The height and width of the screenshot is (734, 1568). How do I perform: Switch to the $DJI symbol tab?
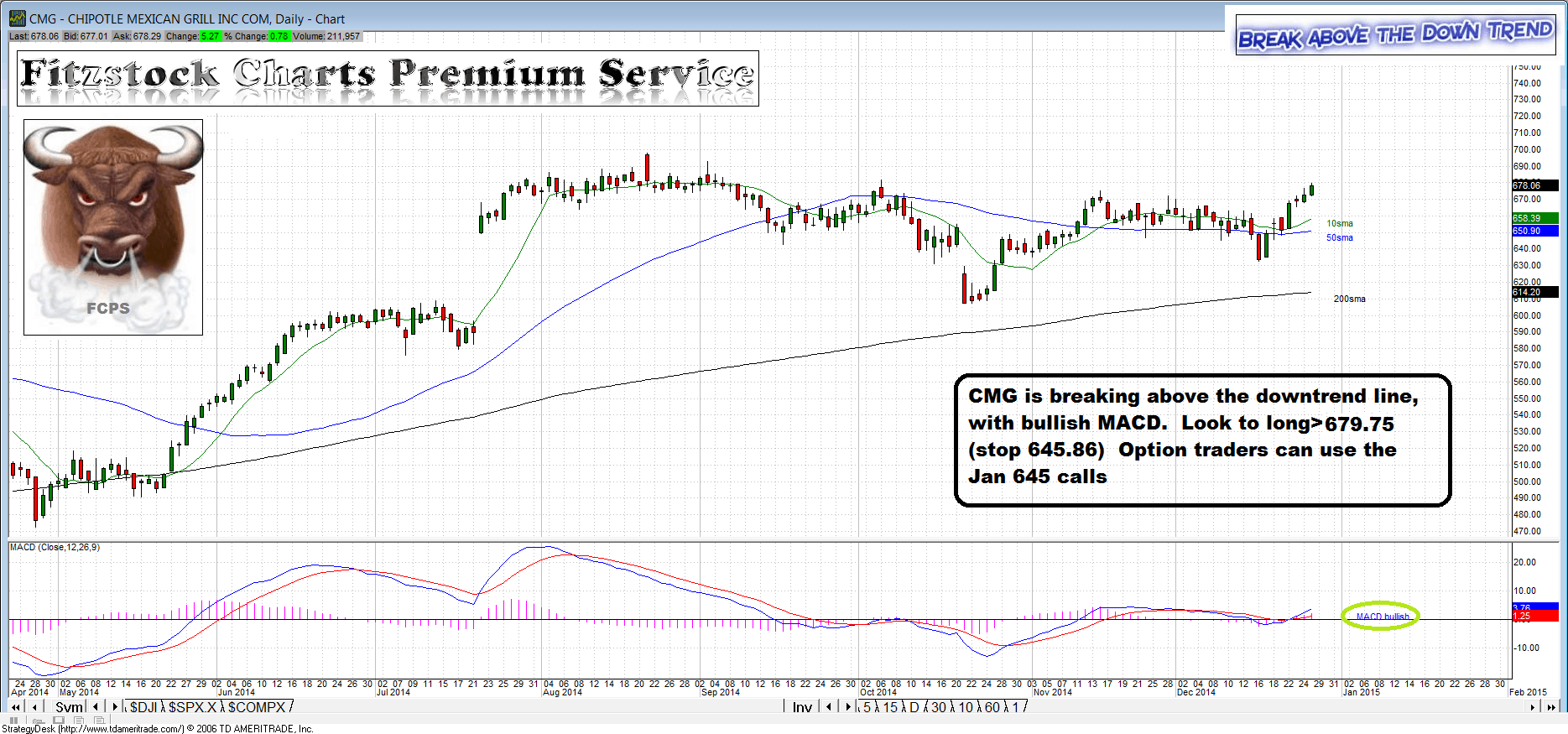143,707
